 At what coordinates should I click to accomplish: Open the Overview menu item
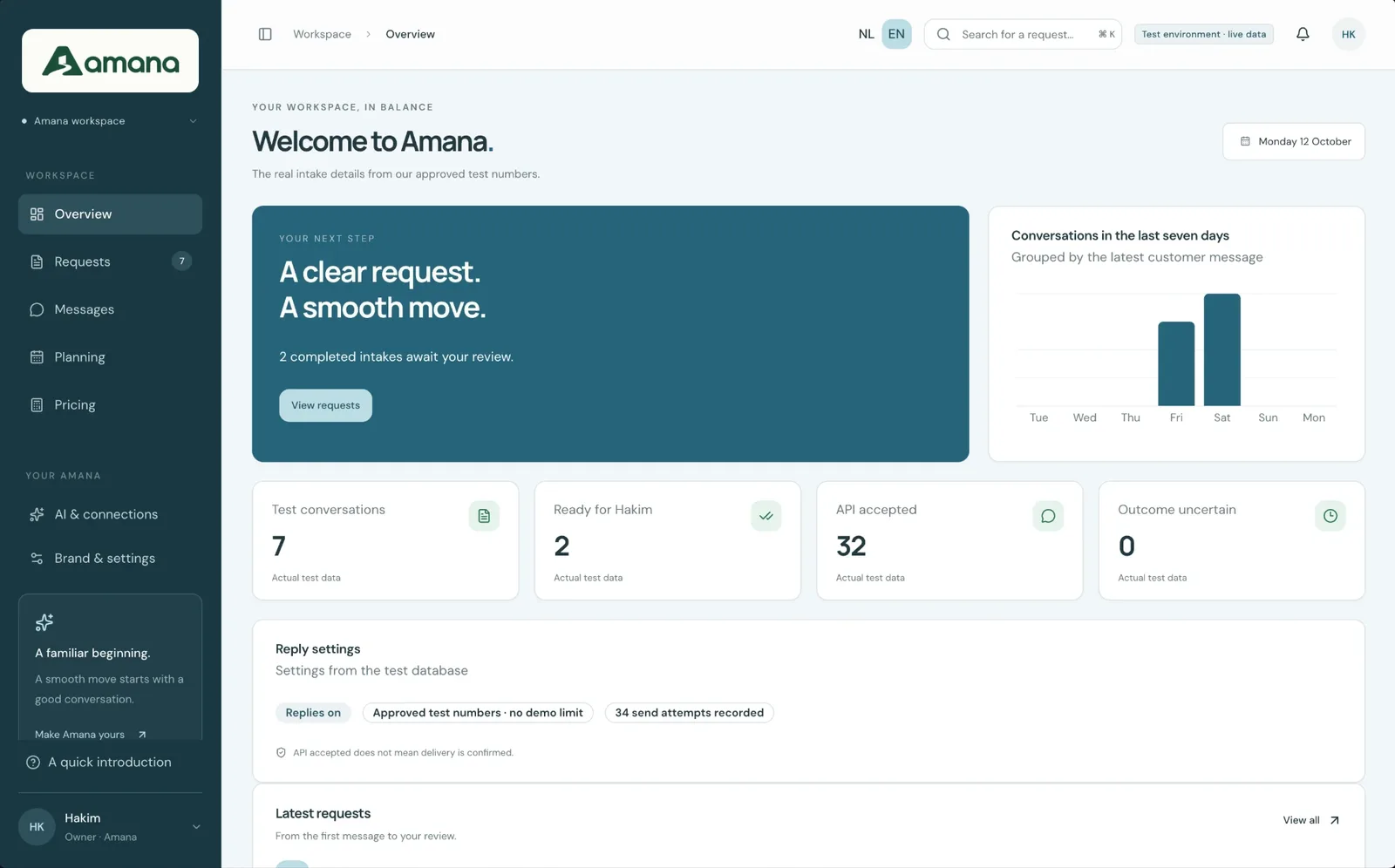(110, 214)
